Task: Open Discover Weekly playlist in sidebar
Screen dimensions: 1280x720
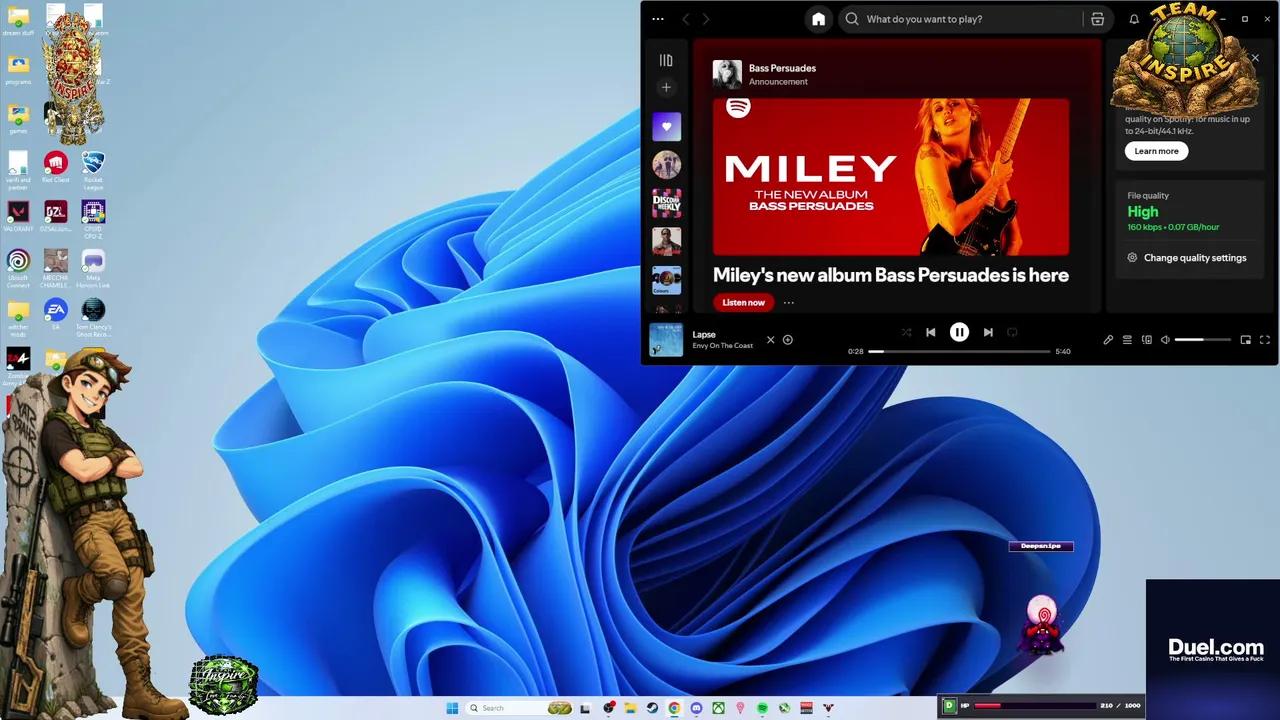Action: (x=666, y=203)
